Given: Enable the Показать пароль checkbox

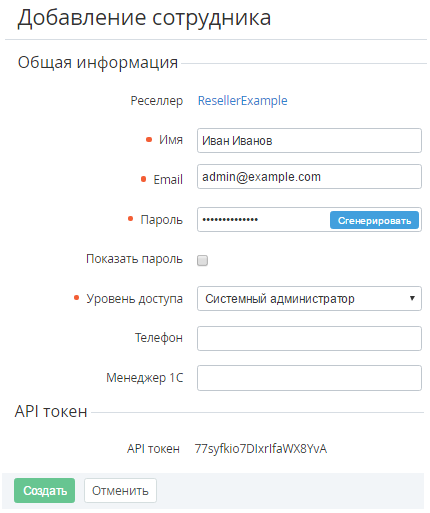Looking at the screenshot, I should 202,260.
